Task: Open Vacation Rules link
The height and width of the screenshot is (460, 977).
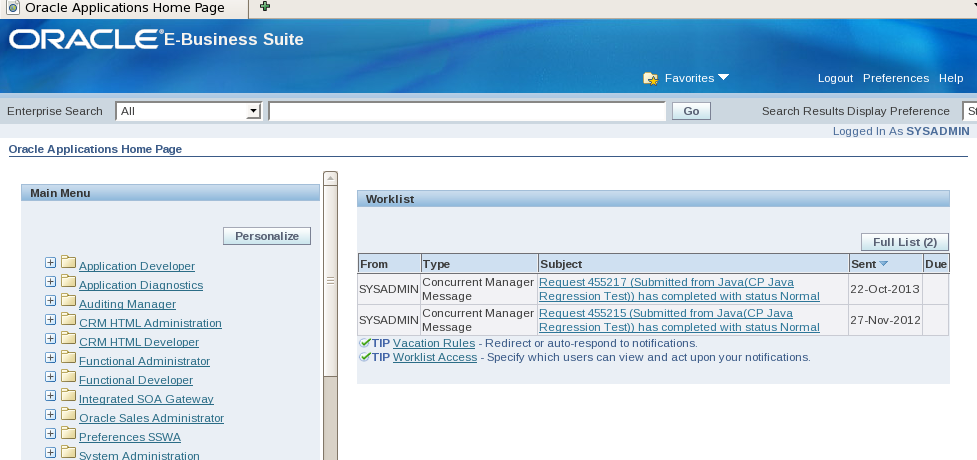Action: [434, 343]
